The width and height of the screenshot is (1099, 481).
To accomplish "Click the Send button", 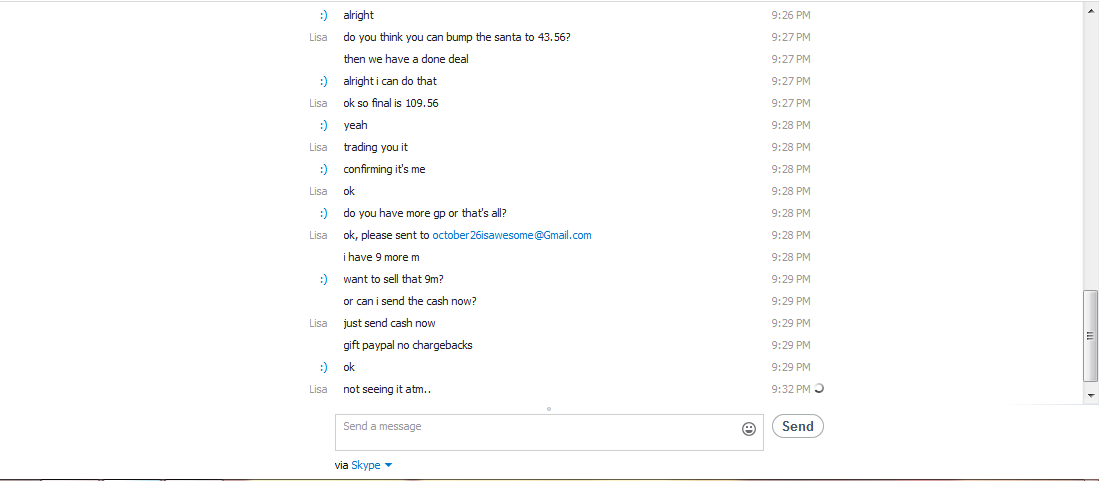I will [x=798, y=426].
